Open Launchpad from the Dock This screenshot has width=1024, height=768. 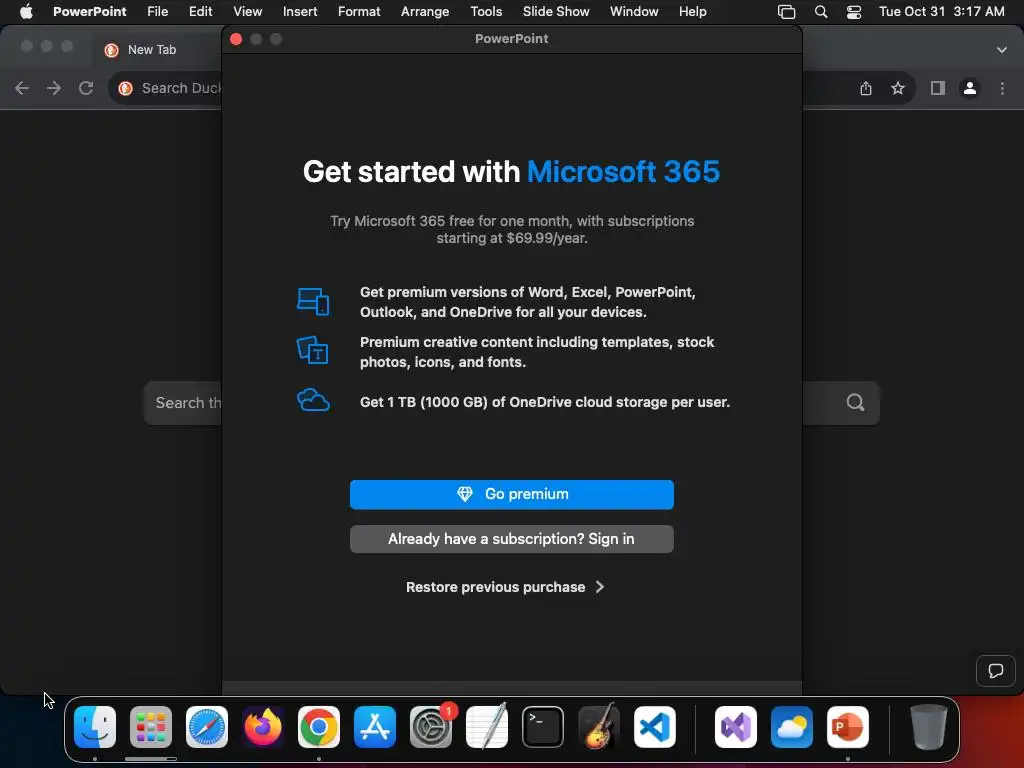[x=151, y=727]
